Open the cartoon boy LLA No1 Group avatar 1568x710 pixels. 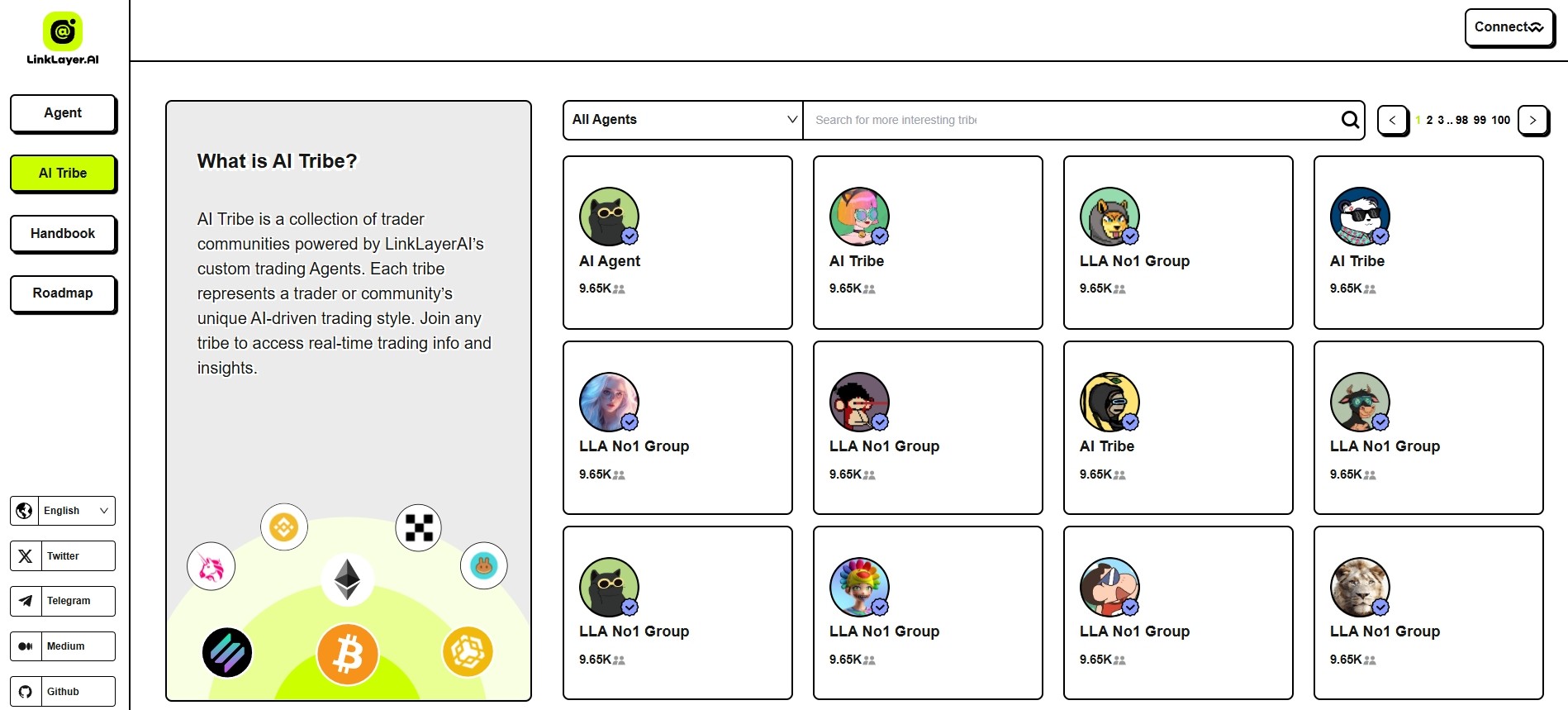1109,587
